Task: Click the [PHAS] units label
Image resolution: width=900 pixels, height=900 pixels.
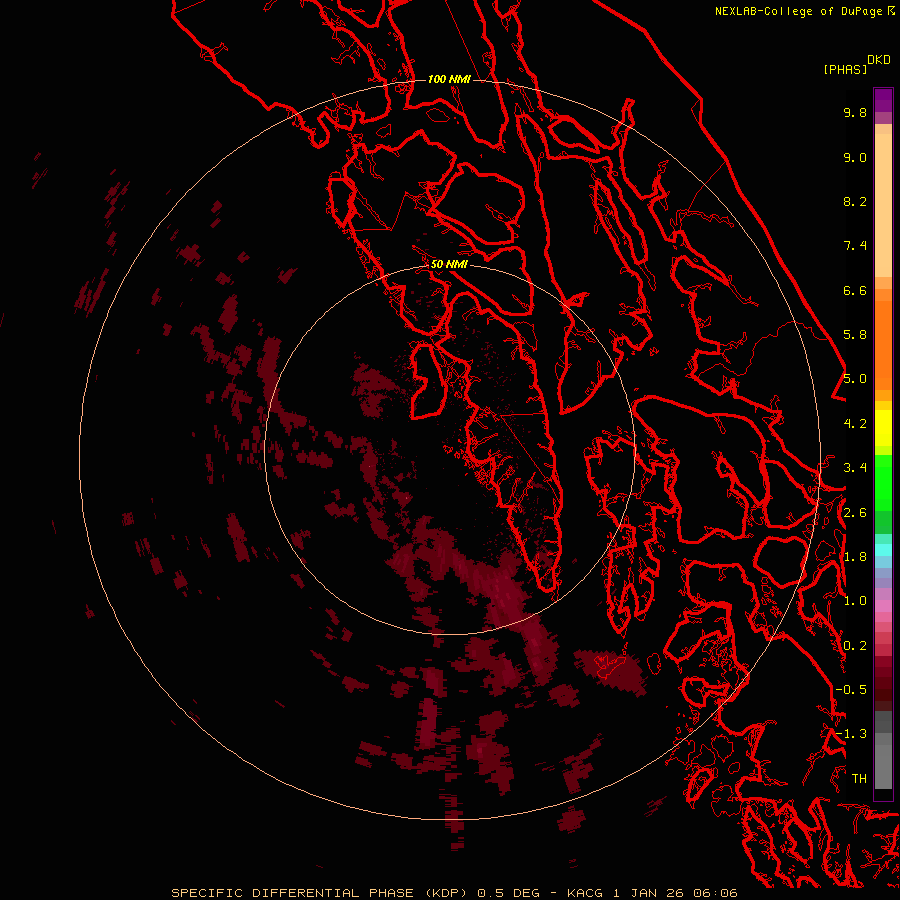Action: tap(845, 69)
